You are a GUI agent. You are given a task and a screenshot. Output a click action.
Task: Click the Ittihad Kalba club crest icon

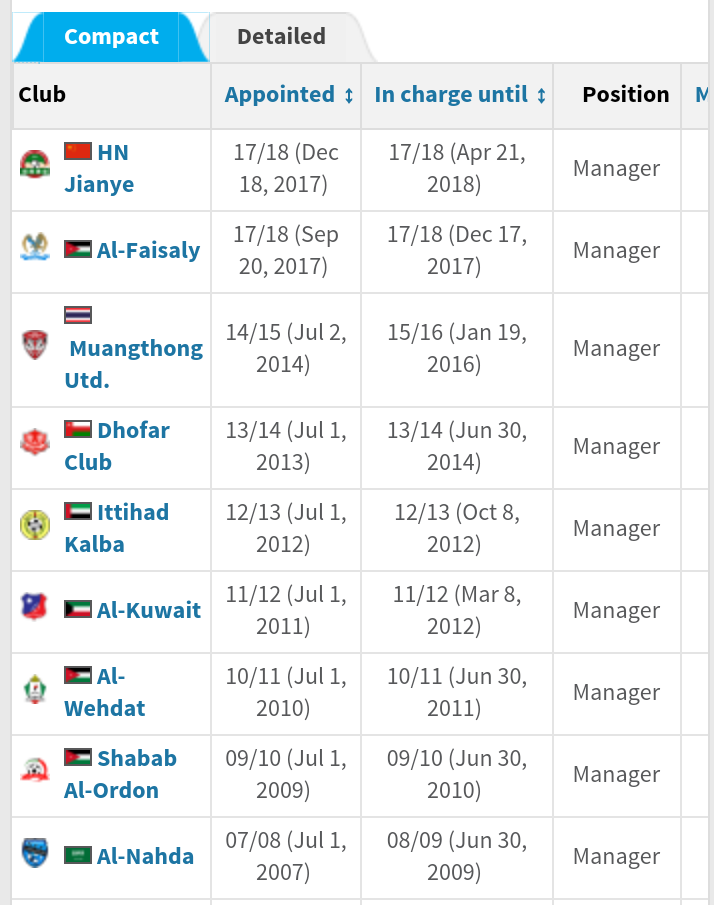tap(35, 524)
